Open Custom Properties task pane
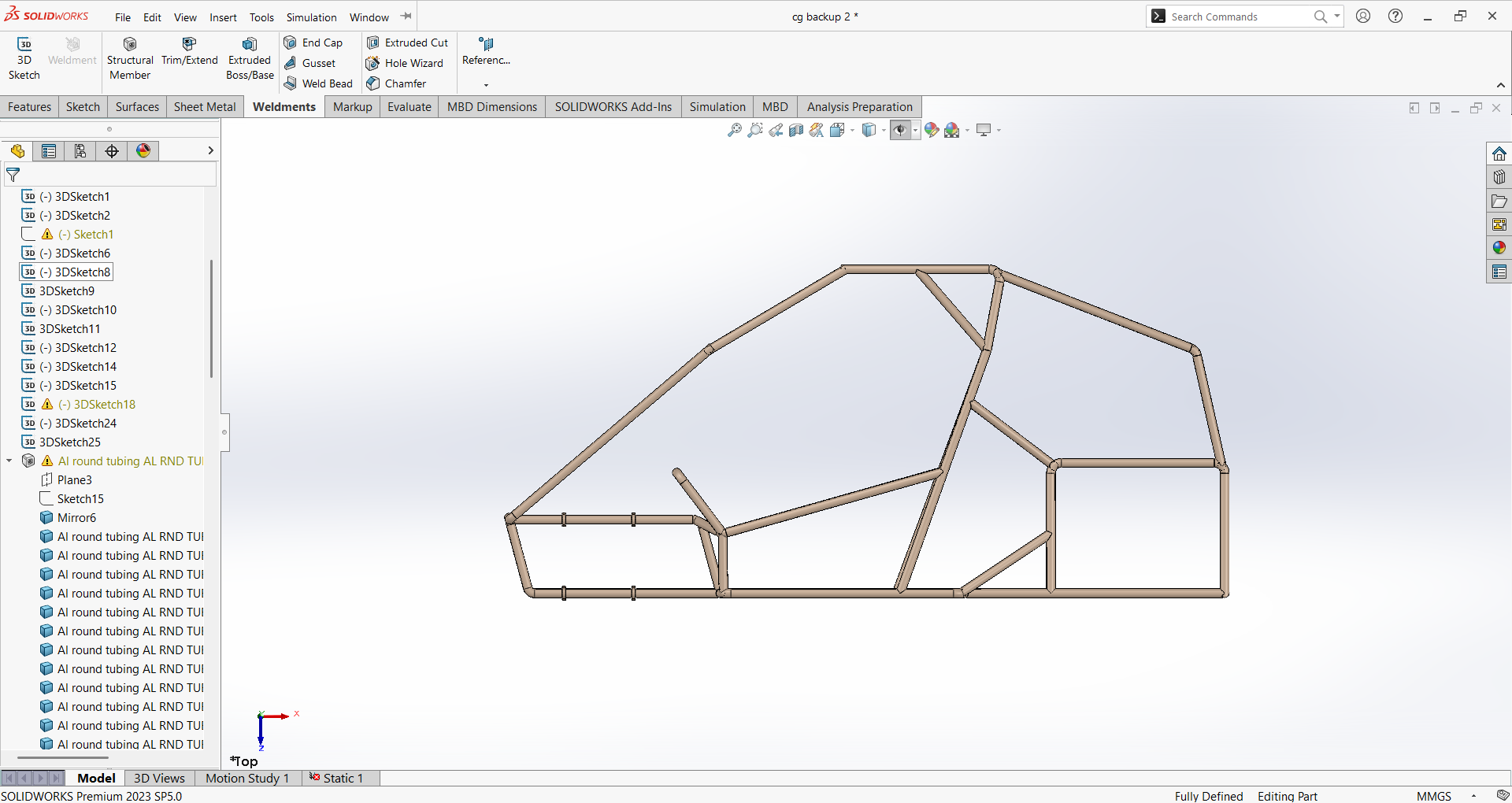The image size is (1512, 803). coord(1499,272)
